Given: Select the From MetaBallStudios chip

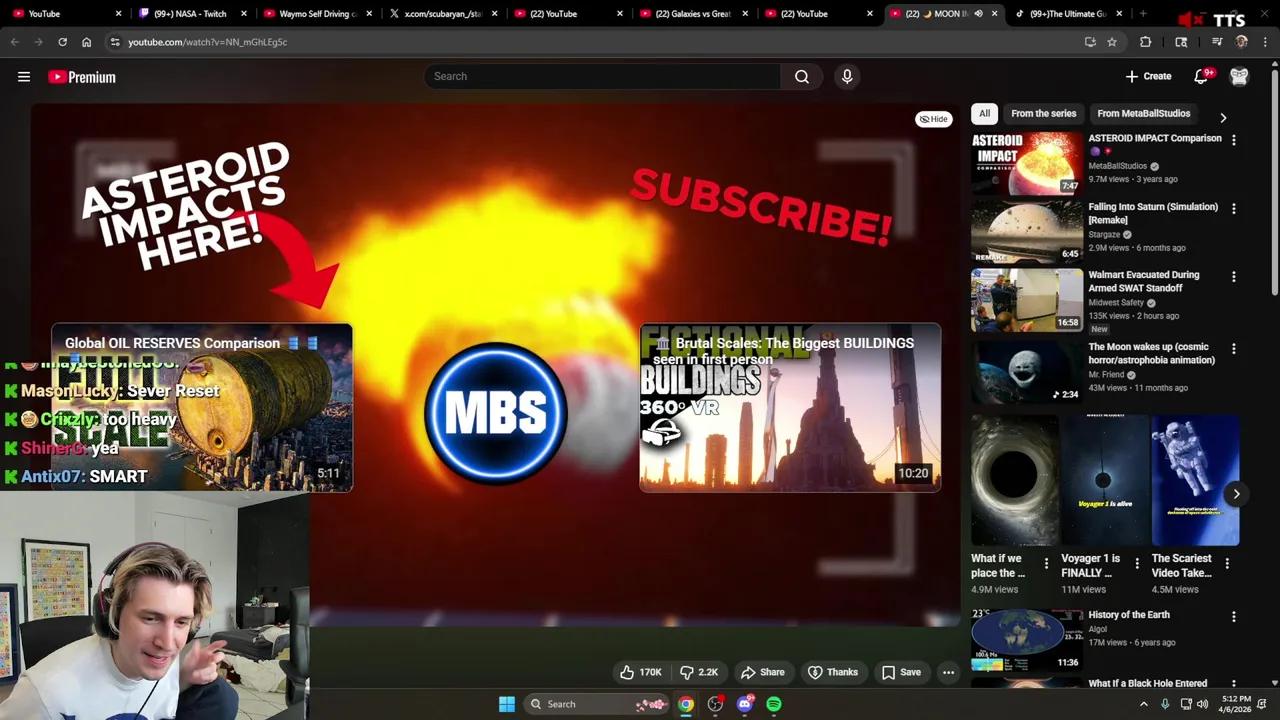Looking at the screenshot, I should (x=1143, y=114).
